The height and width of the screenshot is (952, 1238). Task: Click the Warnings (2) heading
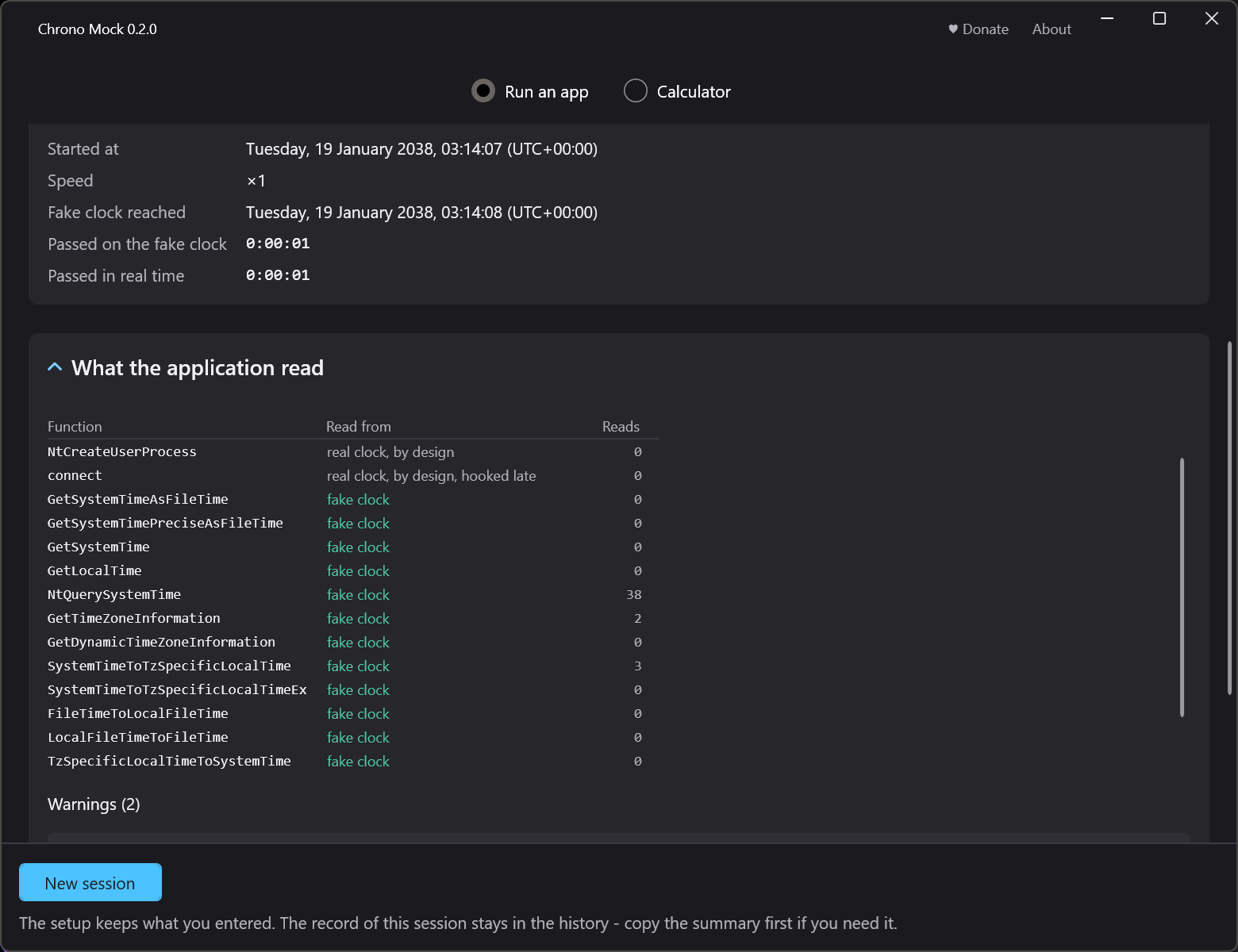pos(94,804)
